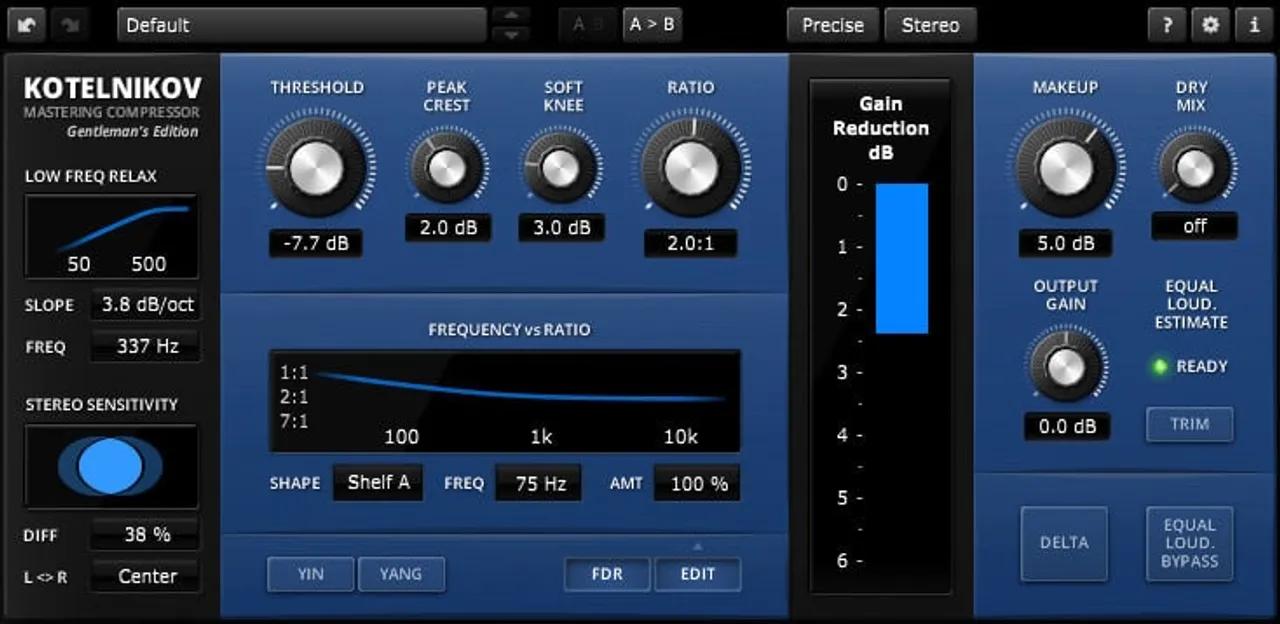1280x624 pixels.
Task: Edit the 5.0 dB makeup value
Action: [x=1066, y=243]
